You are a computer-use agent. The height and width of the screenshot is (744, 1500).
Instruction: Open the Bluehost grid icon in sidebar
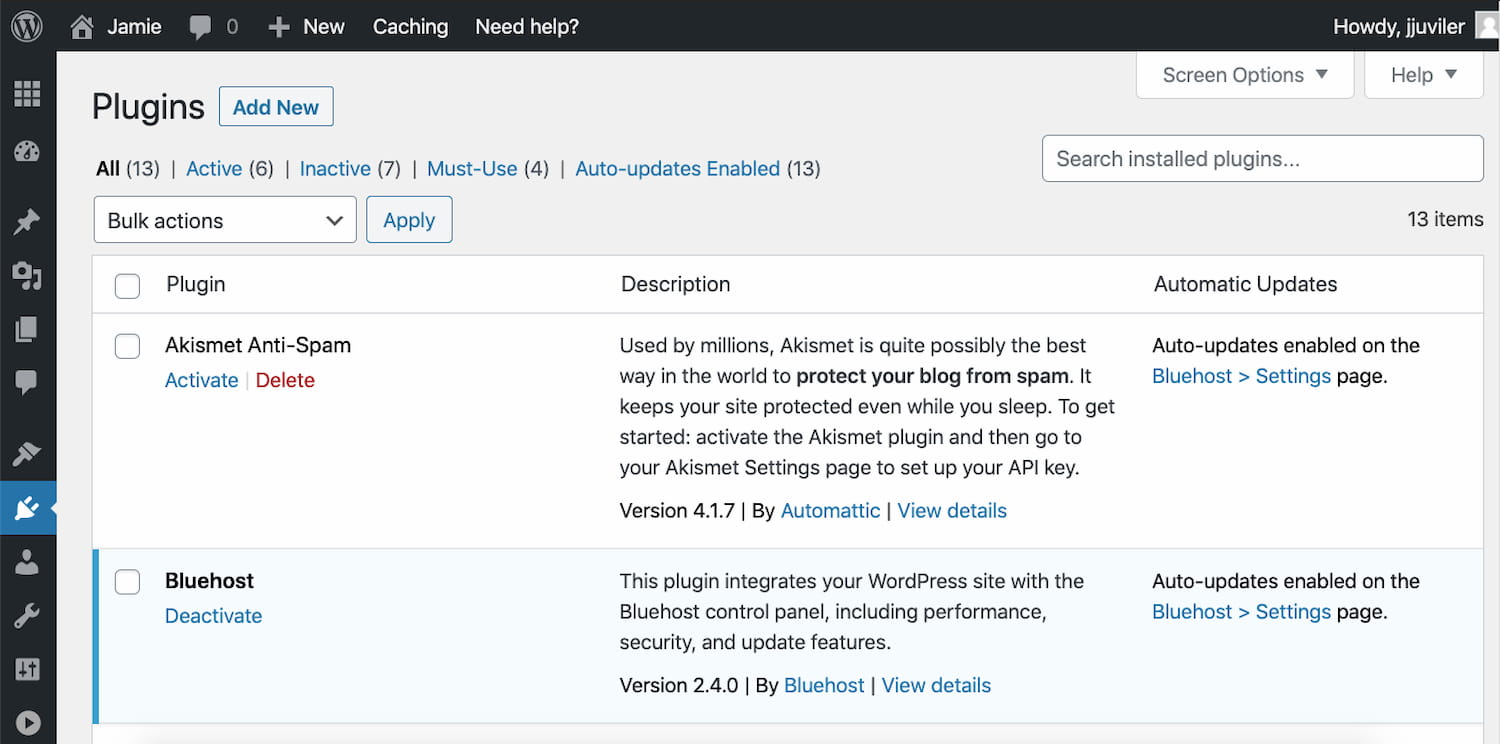tap(27, 94)
